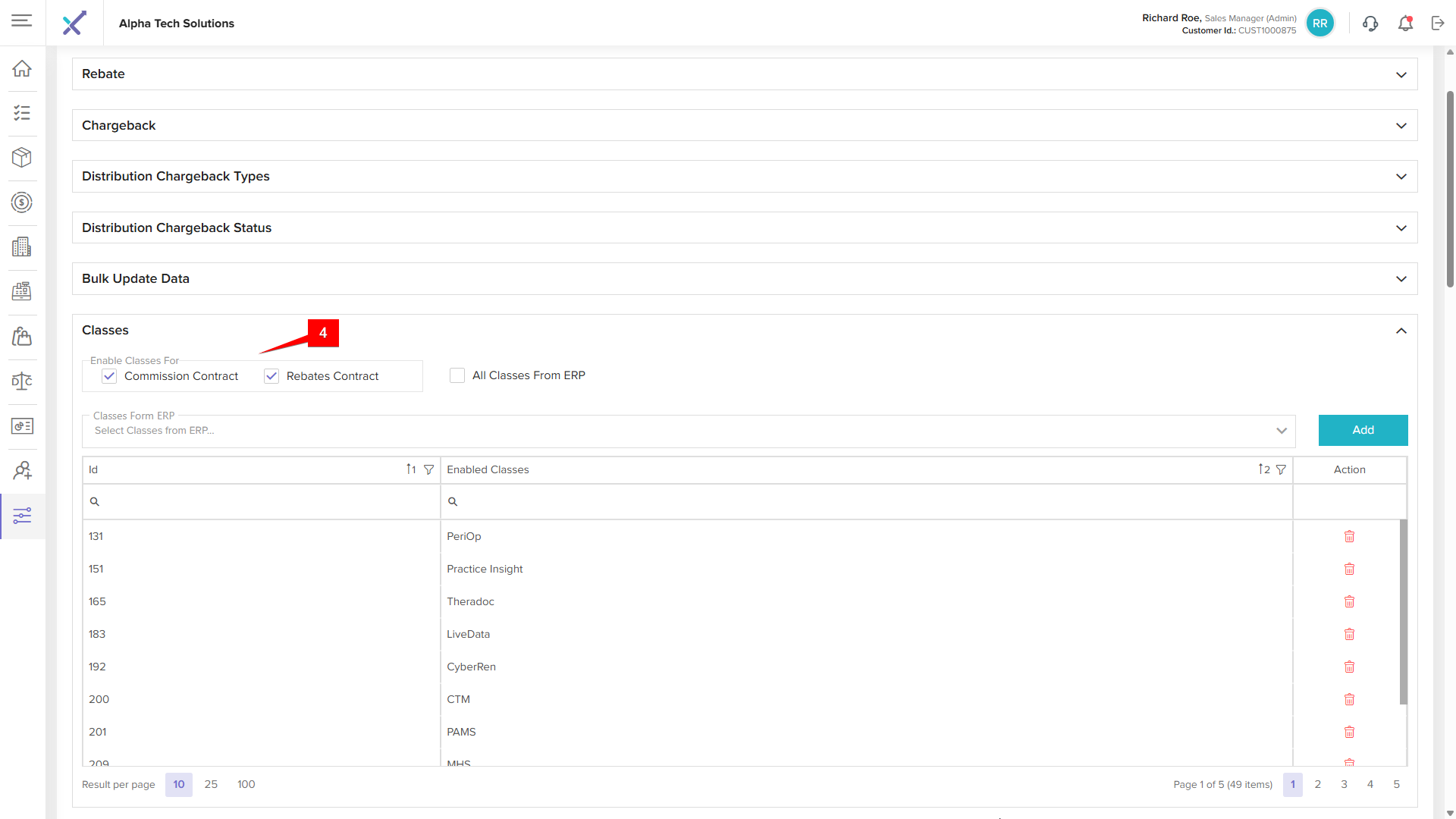This screenshot has height=819, width=1456.
Task: Open the hamburger menu
Action: coord(22,20)
